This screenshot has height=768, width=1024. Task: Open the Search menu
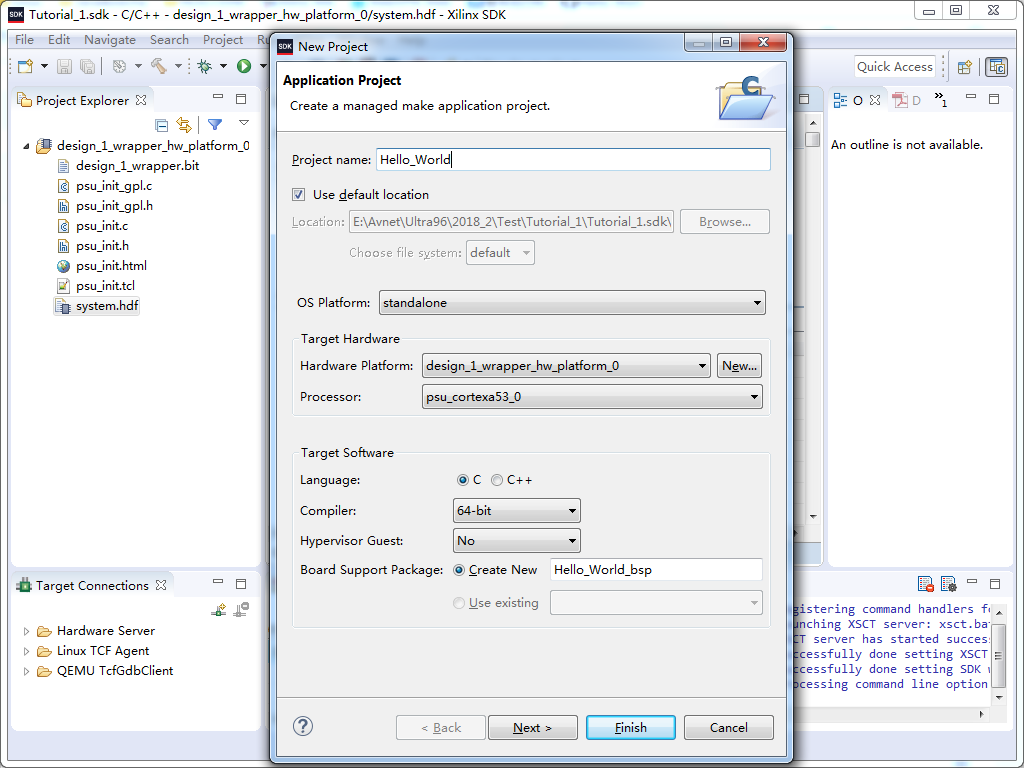[x=169, y=39]
